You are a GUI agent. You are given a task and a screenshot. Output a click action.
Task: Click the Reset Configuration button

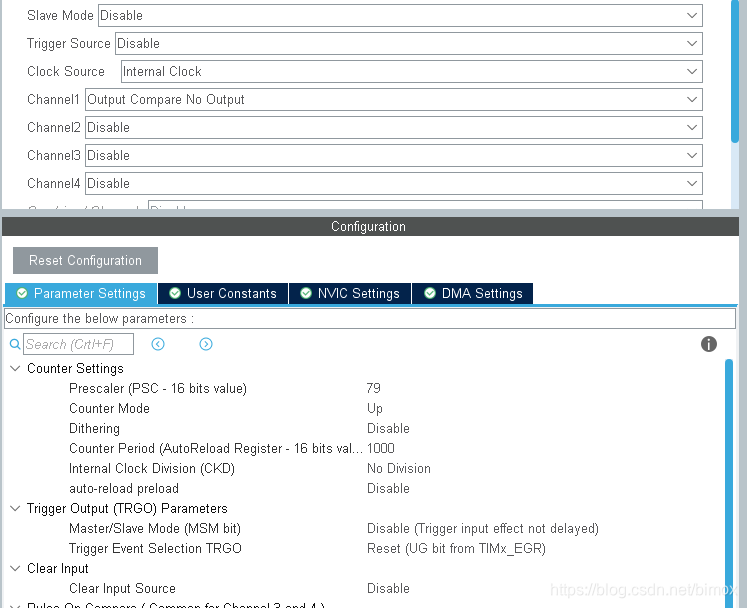(85, 260)
